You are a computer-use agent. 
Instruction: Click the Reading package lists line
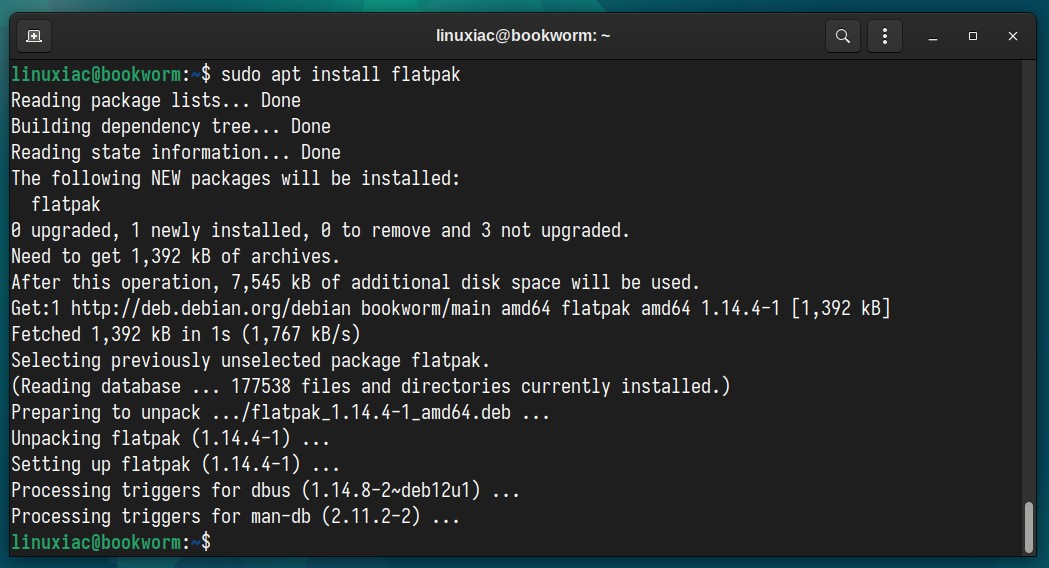click(x=156, y=100)
